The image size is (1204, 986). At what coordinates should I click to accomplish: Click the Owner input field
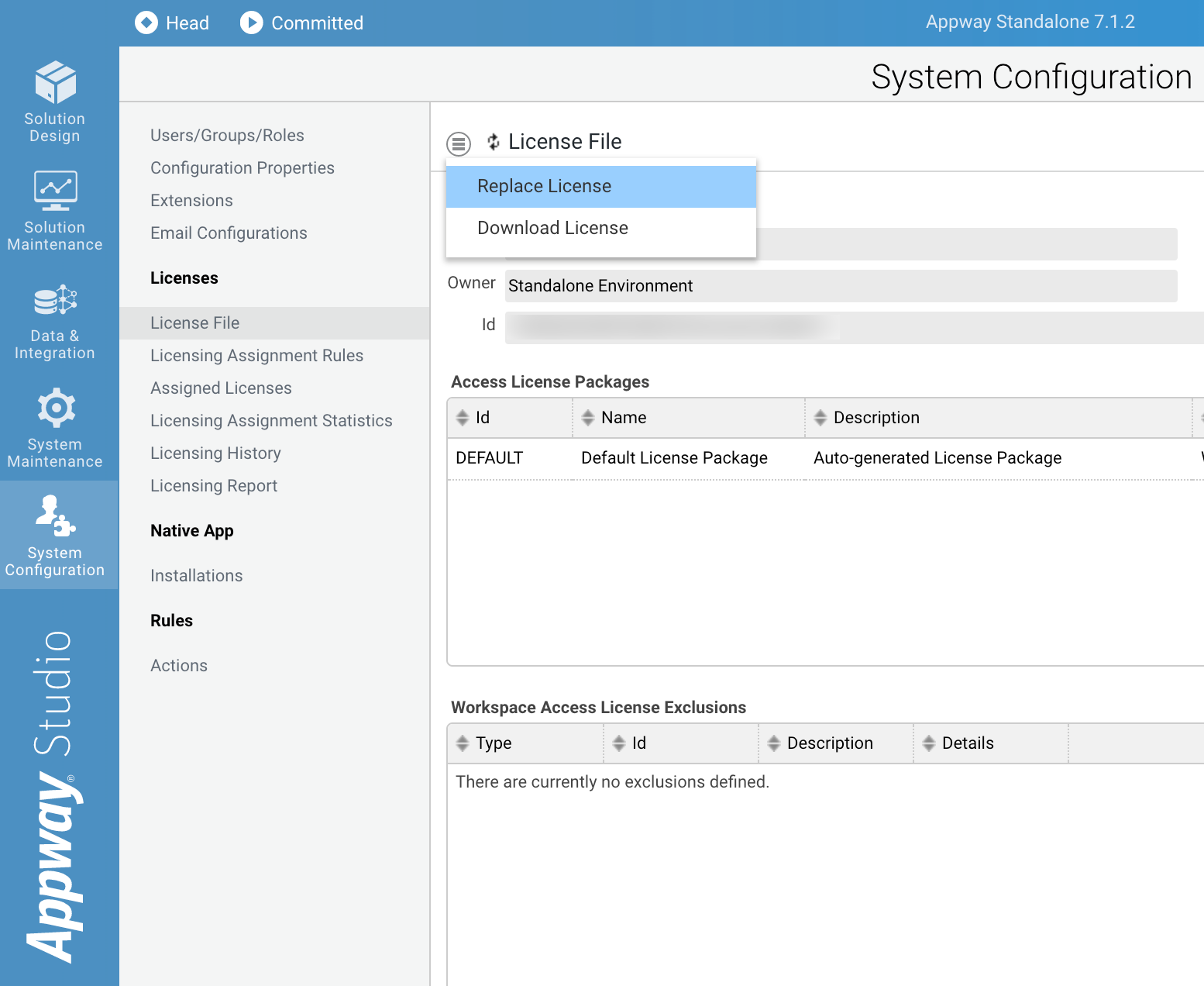coord(841,286)
